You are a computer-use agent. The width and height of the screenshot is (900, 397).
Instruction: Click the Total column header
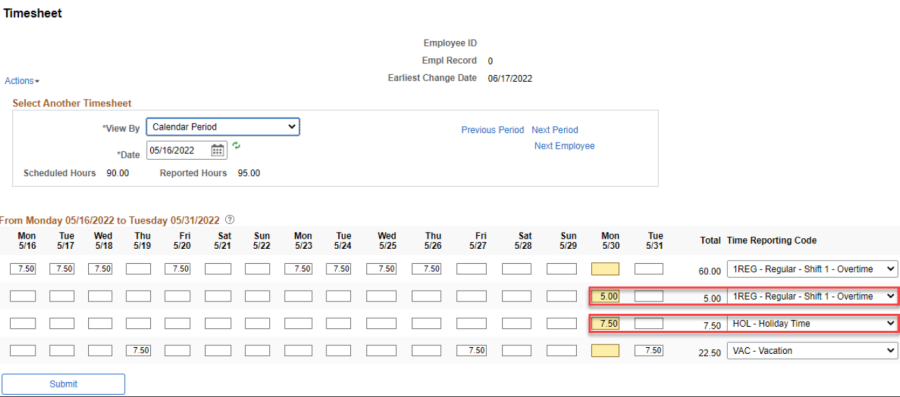point(710,240)
